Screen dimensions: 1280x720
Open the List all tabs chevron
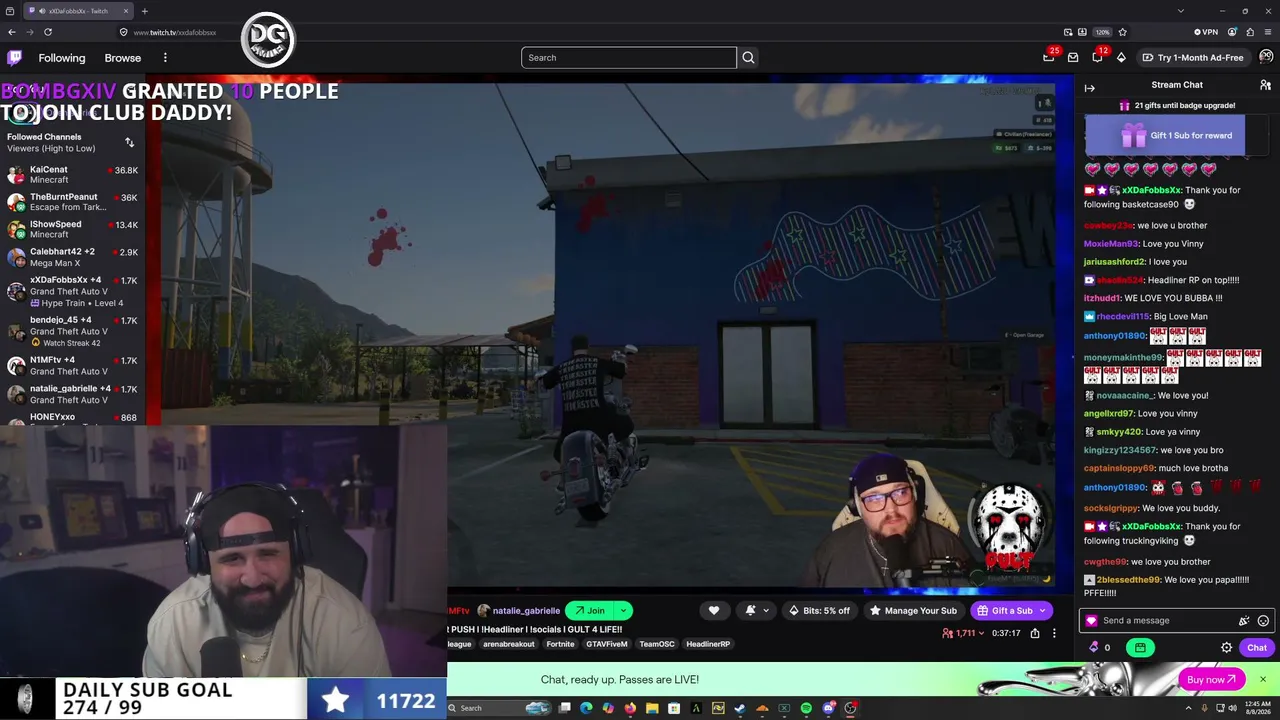tap(1181, 11)
